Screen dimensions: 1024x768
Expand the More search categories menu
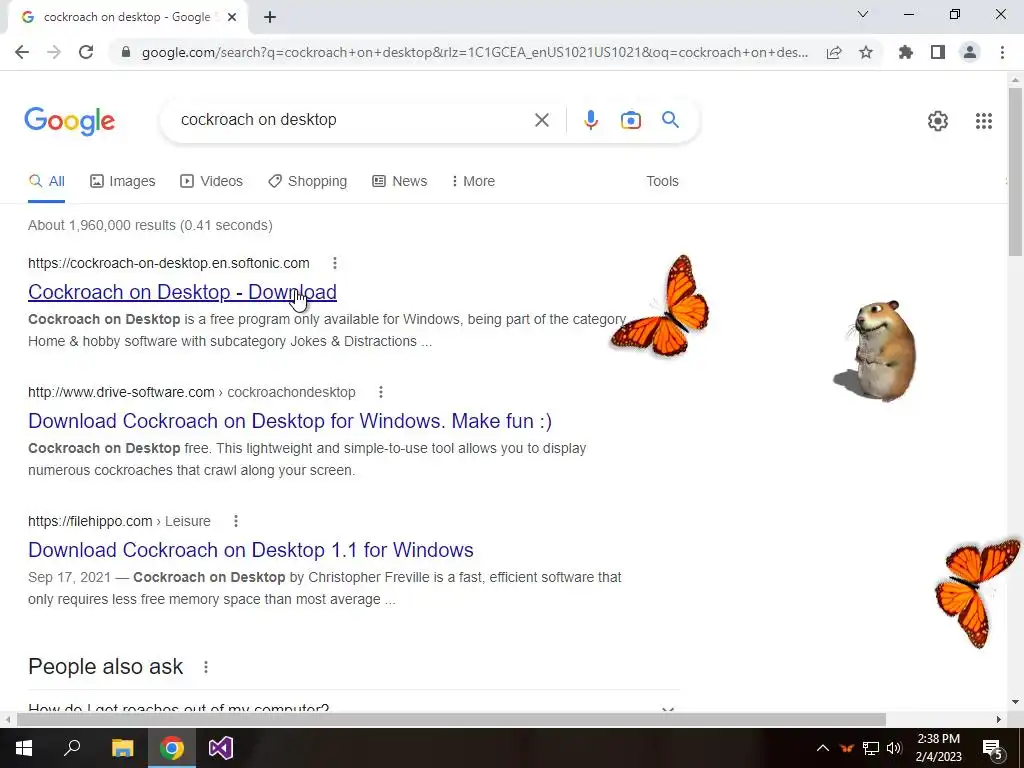click(473, 182)
